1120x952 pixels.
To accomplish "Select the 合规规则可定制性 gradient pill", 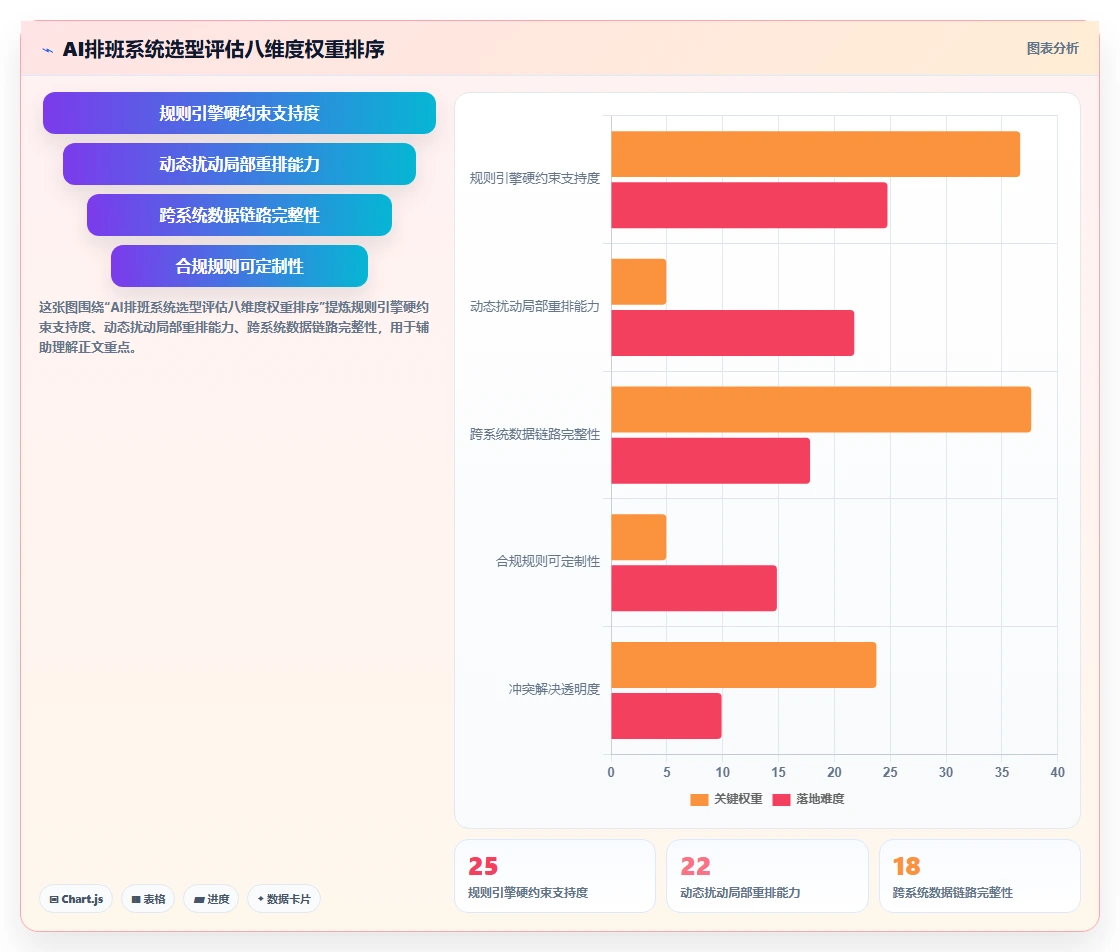I will click(239, 266).
